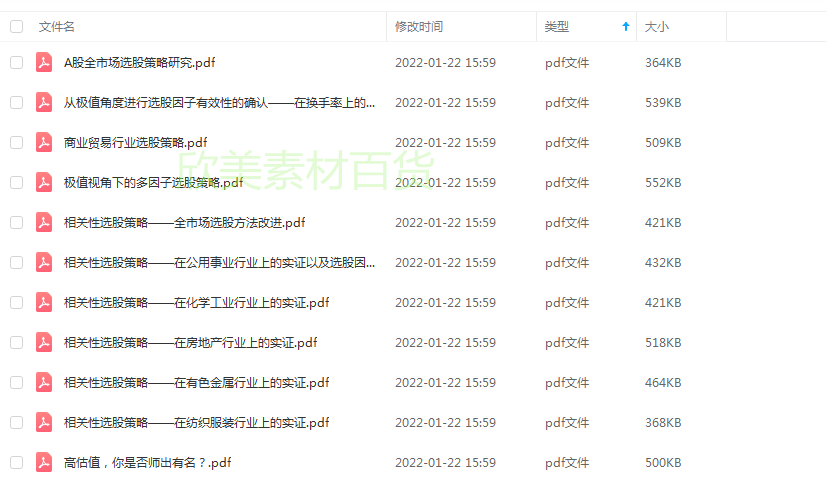Click modified time of 商业贸易行业选股策略.pdf

pyautogui.click(x=446, y=143)
